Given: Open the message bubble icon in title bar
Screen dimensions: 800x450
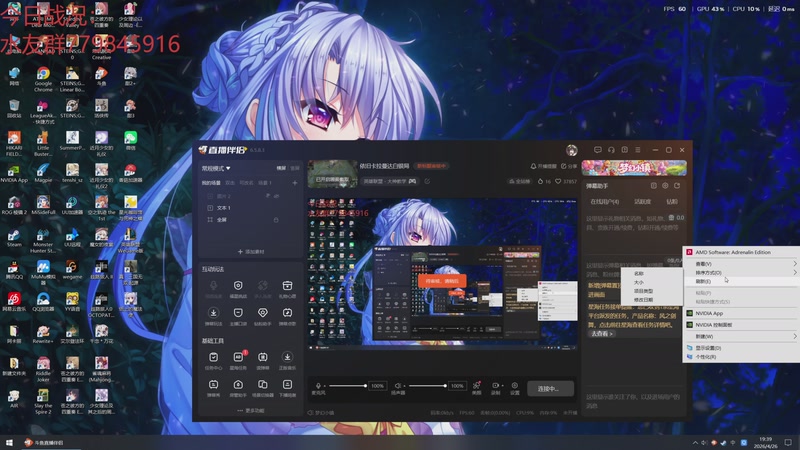Looking at the screenshot, I should [597, 150].
